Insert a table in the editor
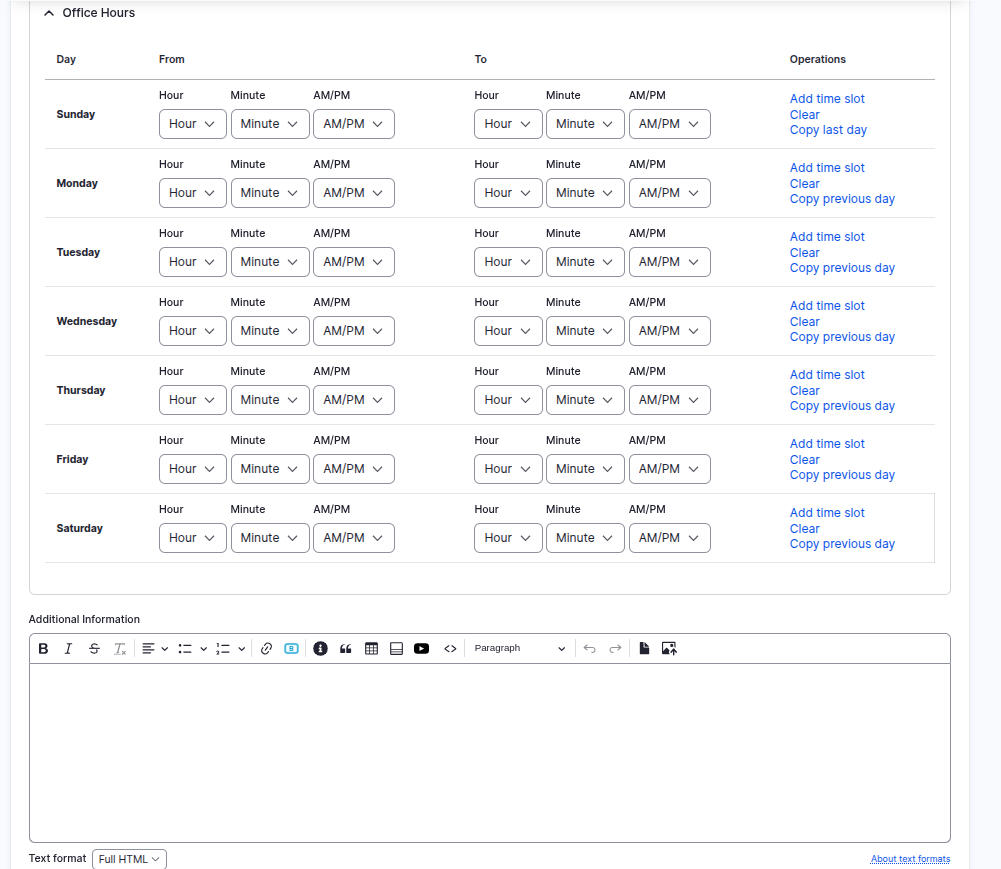 pyautogui.click(x=372, y=649)
